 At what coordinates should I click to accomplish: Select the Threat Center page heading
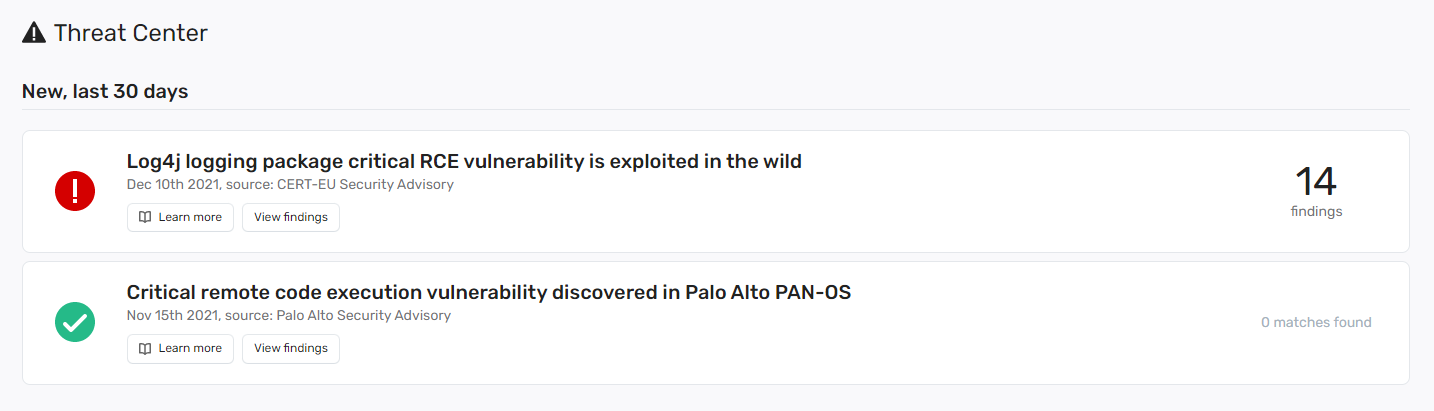[x=131, y=33]
